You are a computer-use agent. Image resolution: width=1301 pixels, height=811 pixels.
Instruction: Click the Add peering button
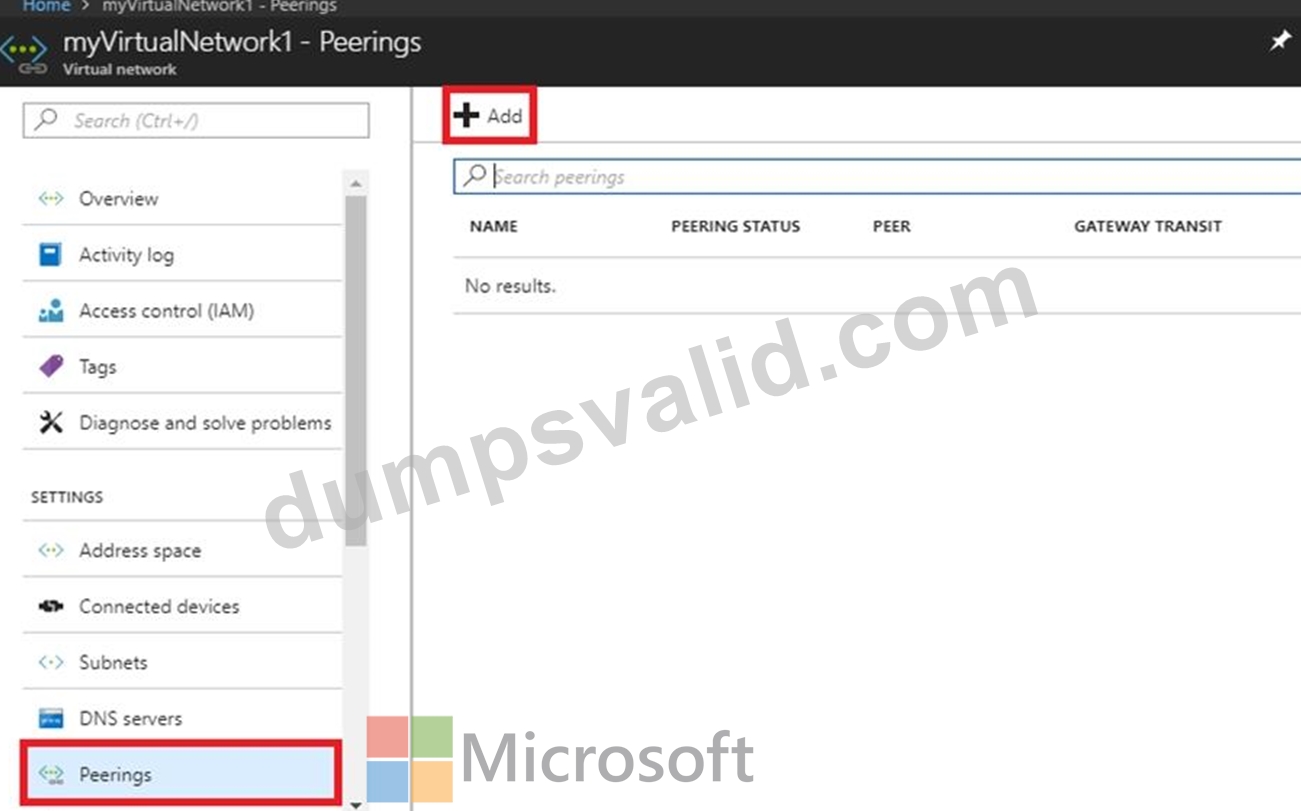tap(489, 116)
